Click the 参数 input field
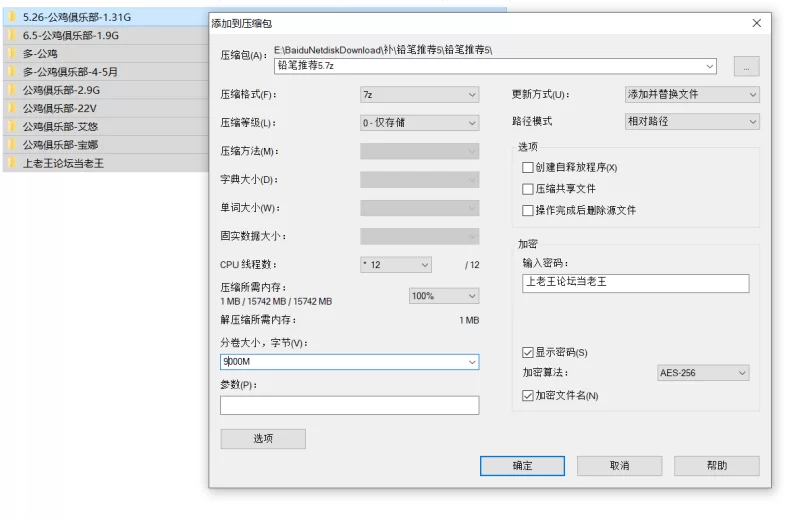This screenshot has height=518, width=800. click(349, 405)
